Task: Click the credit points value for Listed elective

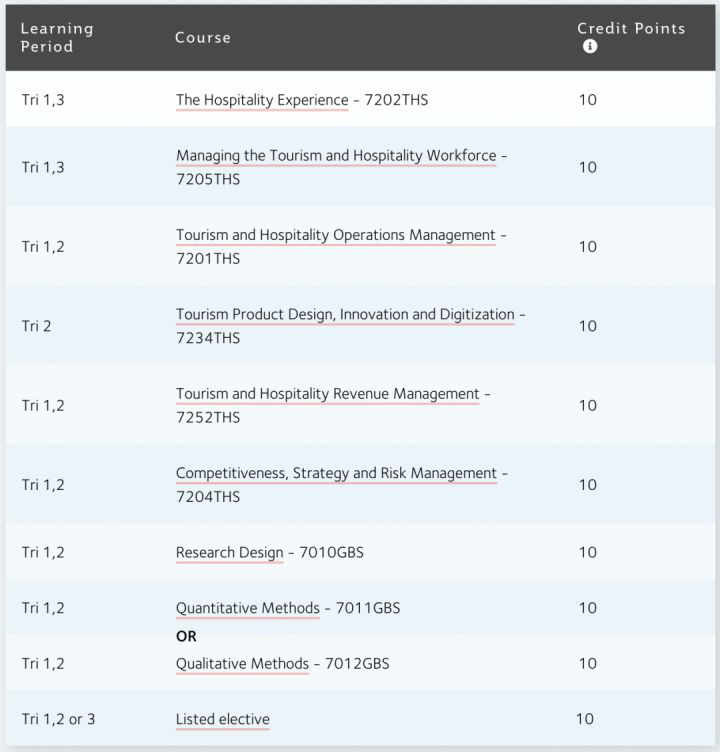Action: [584, 718]
